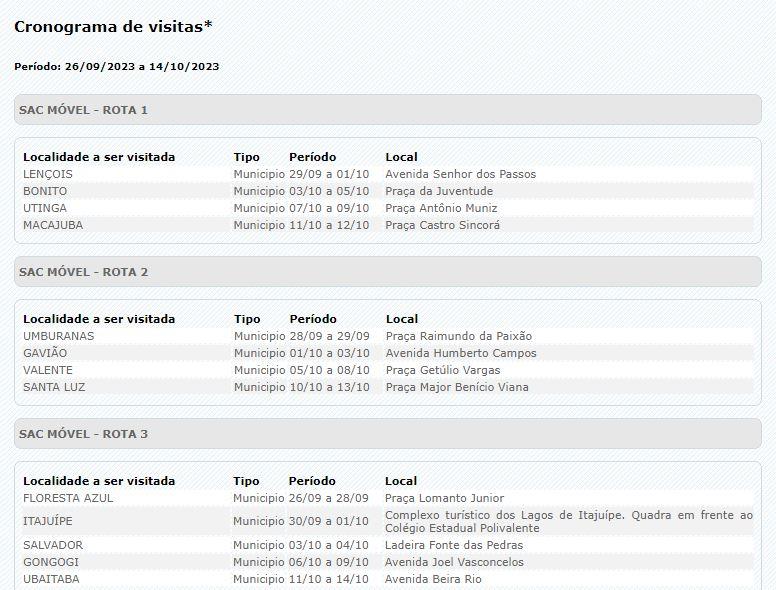Screen dimensions: 776x590
Task: Select the BONITO locality in Rota 1
Action: pos(45,191)
